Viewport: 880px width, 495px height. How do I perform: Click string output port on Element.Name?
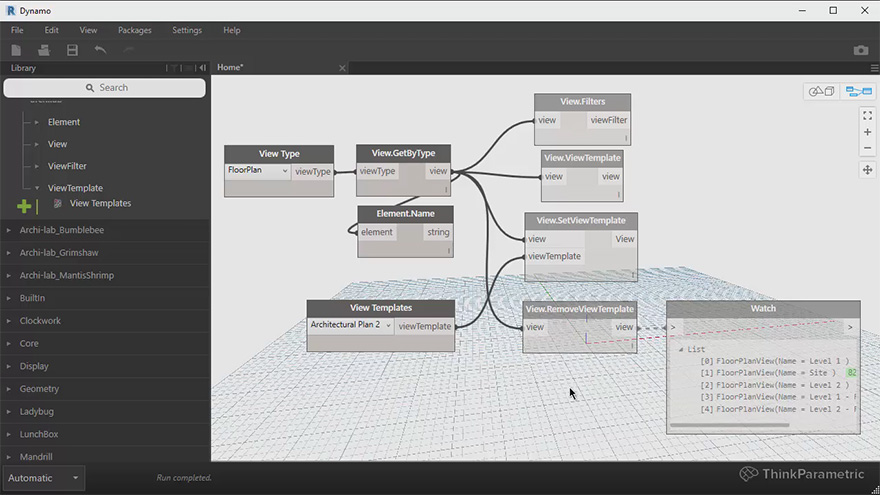click(x=438, y=232)
